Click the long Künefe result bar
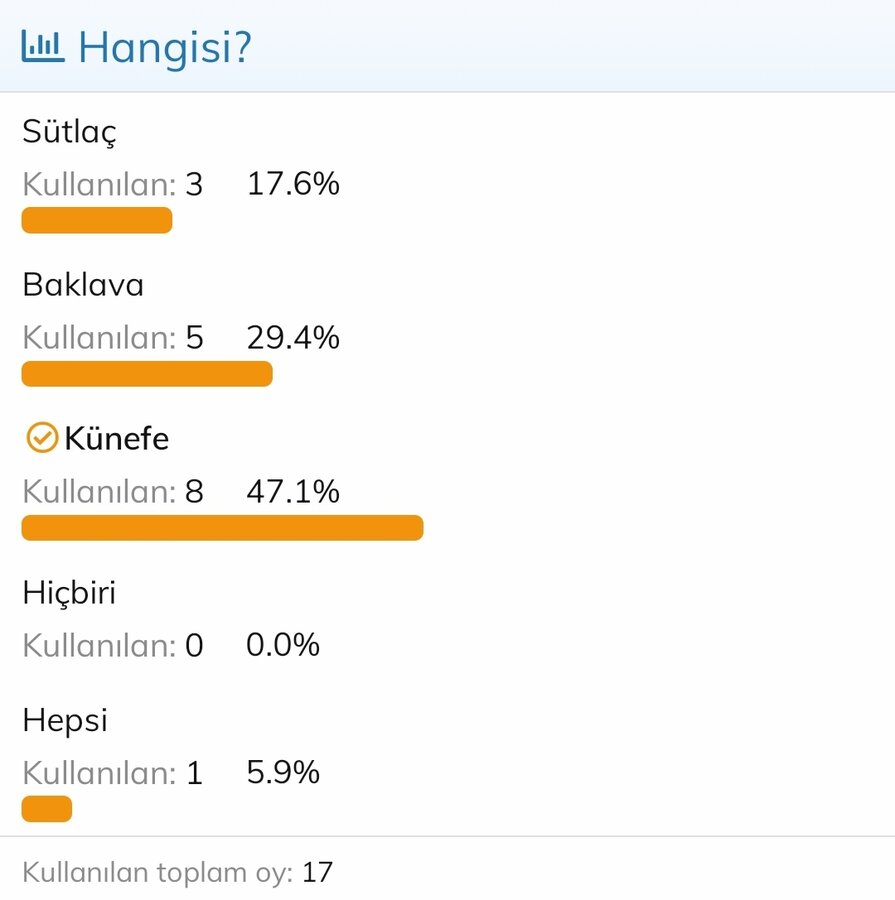This screenshot has height=900, width=895. coord(222,528)
